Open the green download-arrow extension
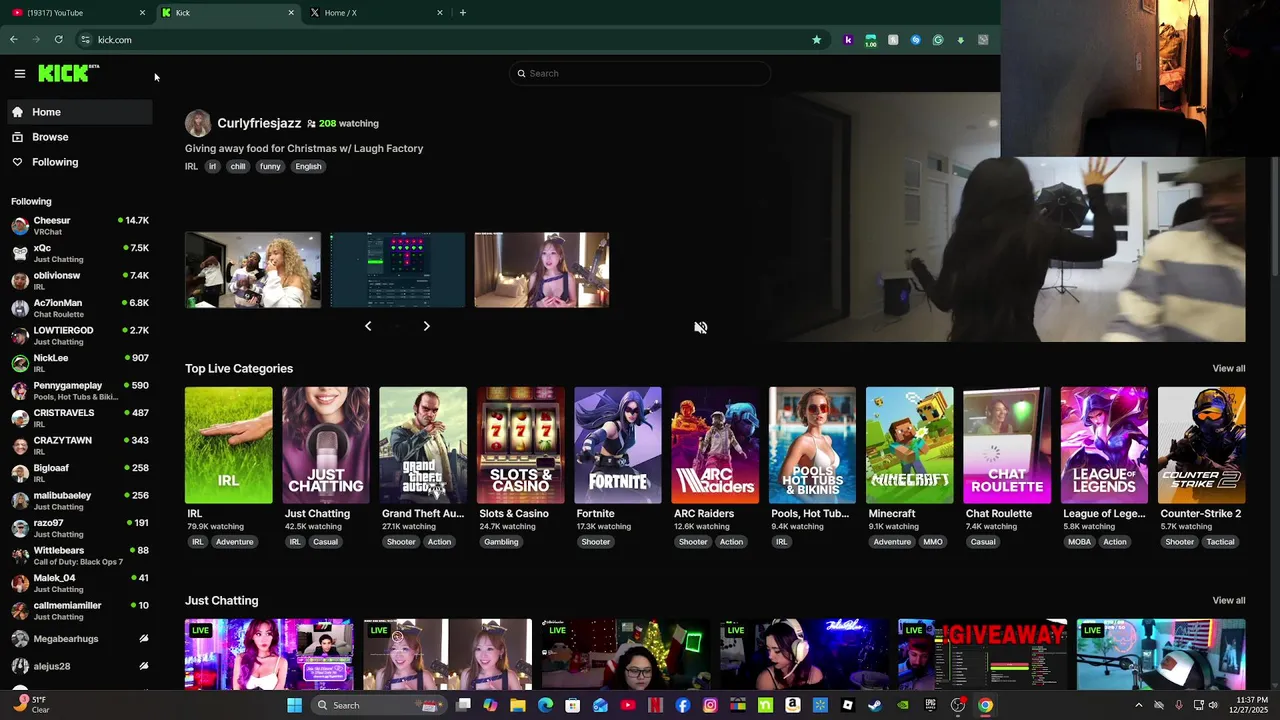This screenshot has height=720, width=1280. 961,40
